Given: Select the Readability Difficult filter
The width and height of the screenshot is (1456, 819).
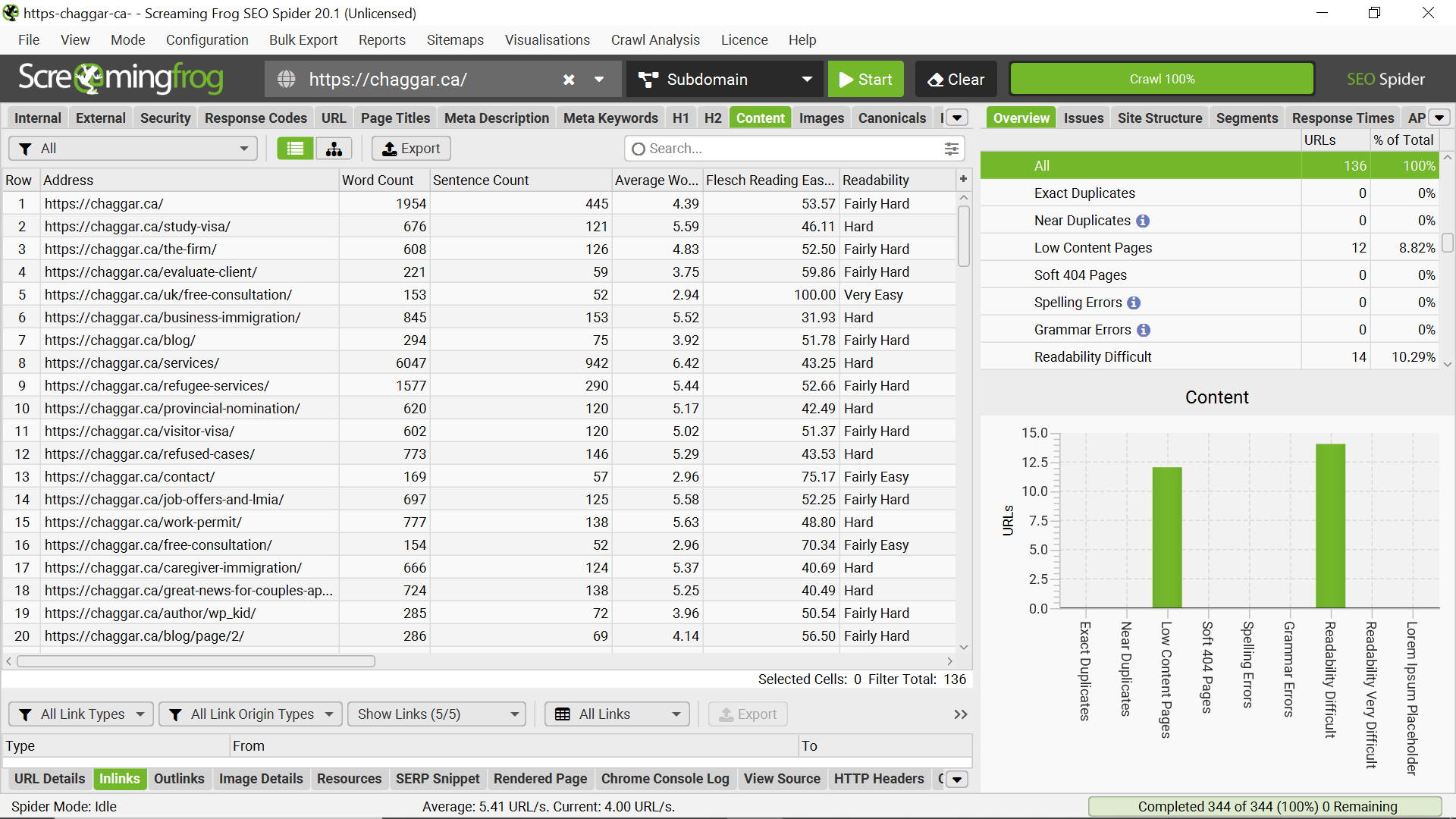Looking at the screenshot, I should [1210, 357].
